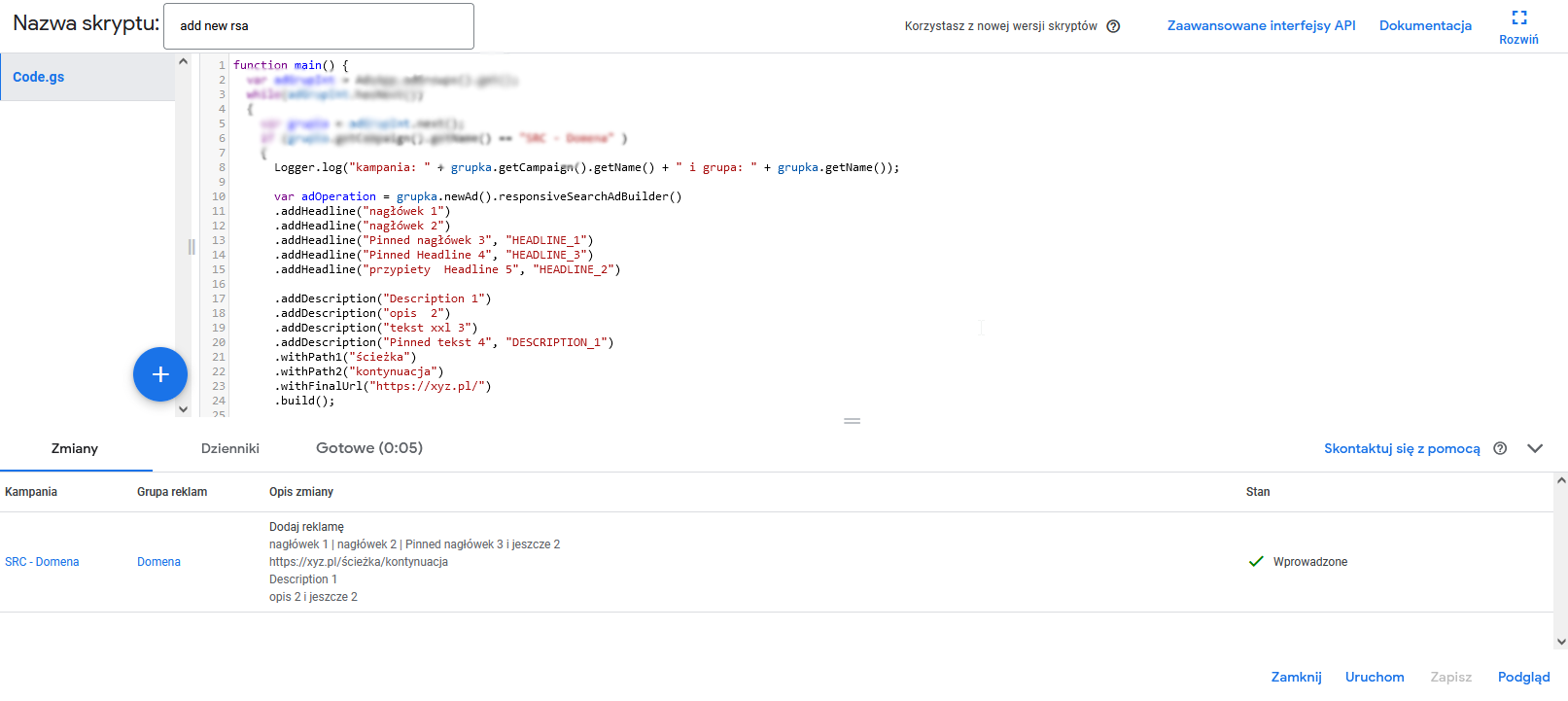Click the blue plus add file button
This screenshot has height=701, width=1568.
[160, 374]
